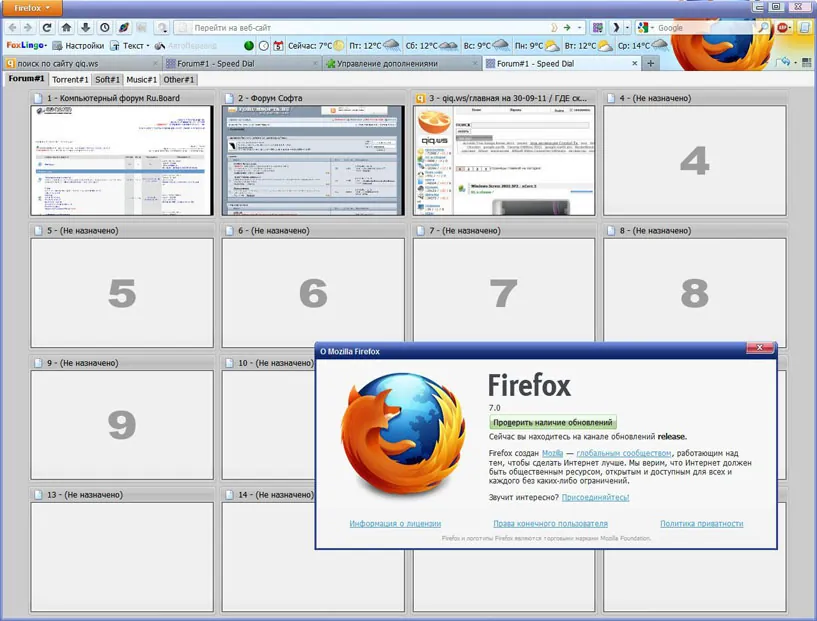Expand the undo closed tab dropdown arrow
The width and height of the screenshot is (817, 621).
coord(795,63)
